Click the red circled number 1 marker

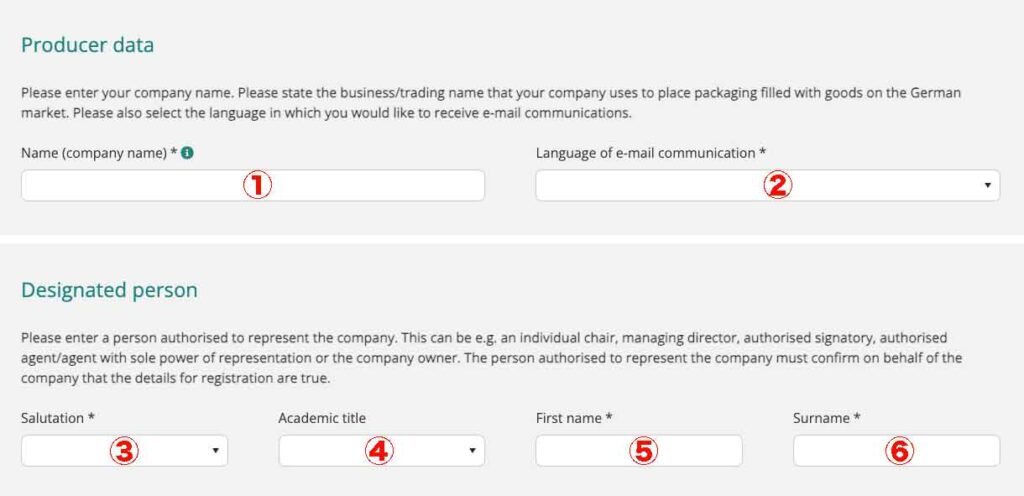click(257, 186)
